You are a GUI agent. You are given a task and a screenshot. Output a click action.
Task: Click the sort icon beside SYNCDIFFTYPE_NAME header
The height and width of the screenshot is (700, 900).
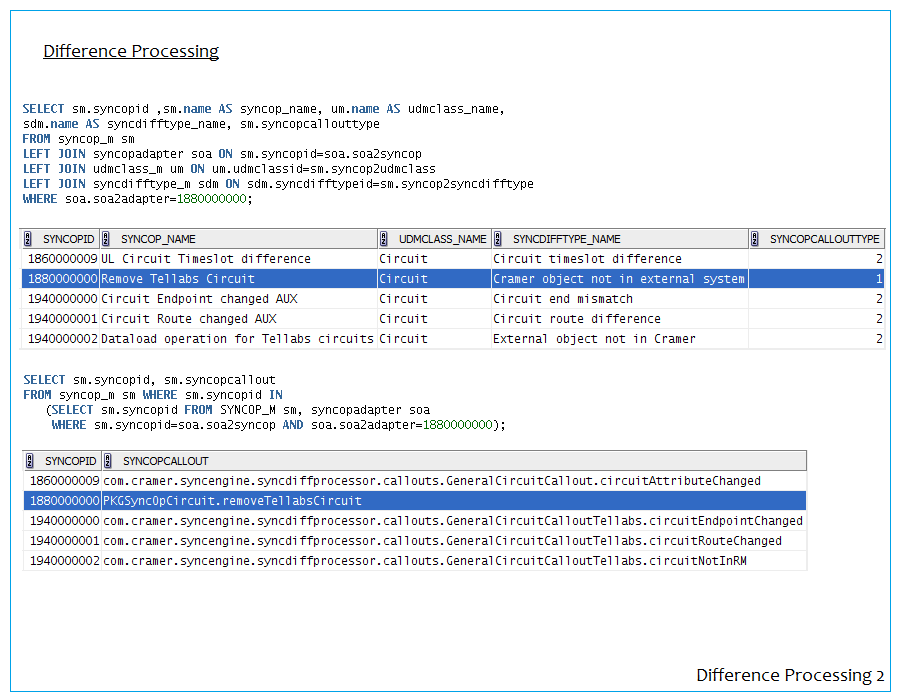pos(501,239)
